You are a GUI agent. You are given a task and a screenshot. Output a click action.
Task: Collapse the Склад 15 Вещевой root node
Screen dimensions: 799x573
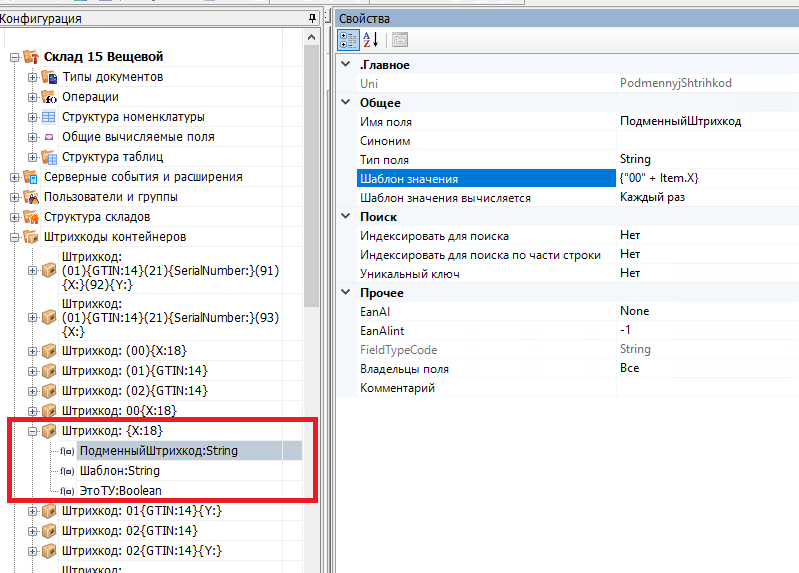coord(15,57)
